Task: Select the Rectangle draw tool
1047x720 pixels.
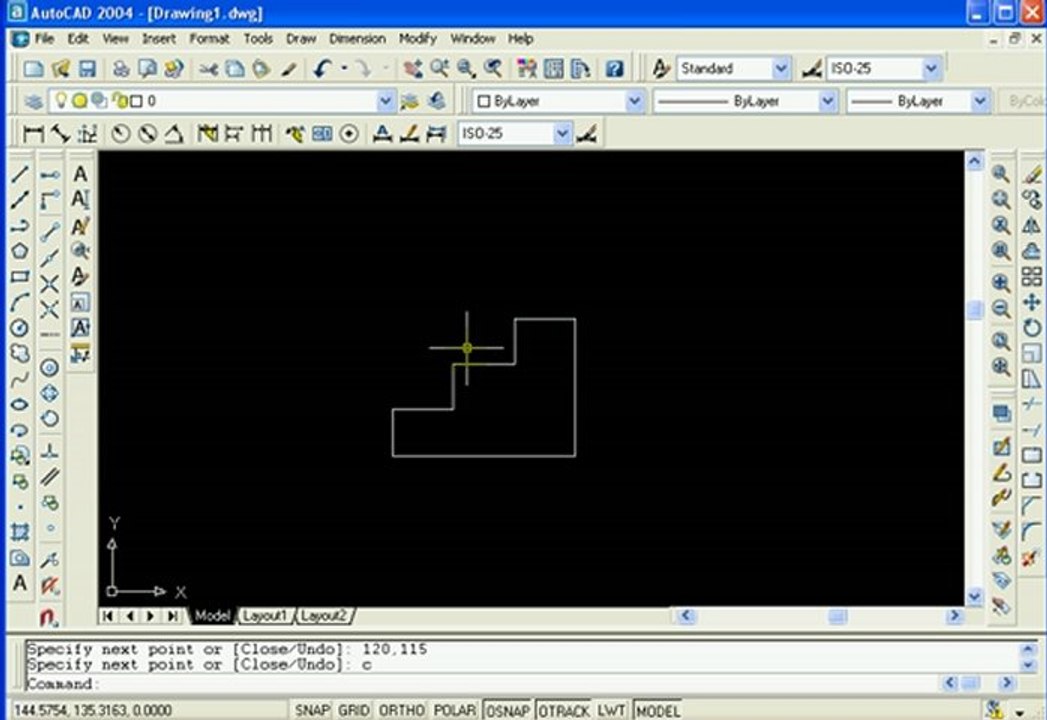Action: pyautogui.click(x=20, y=277)
